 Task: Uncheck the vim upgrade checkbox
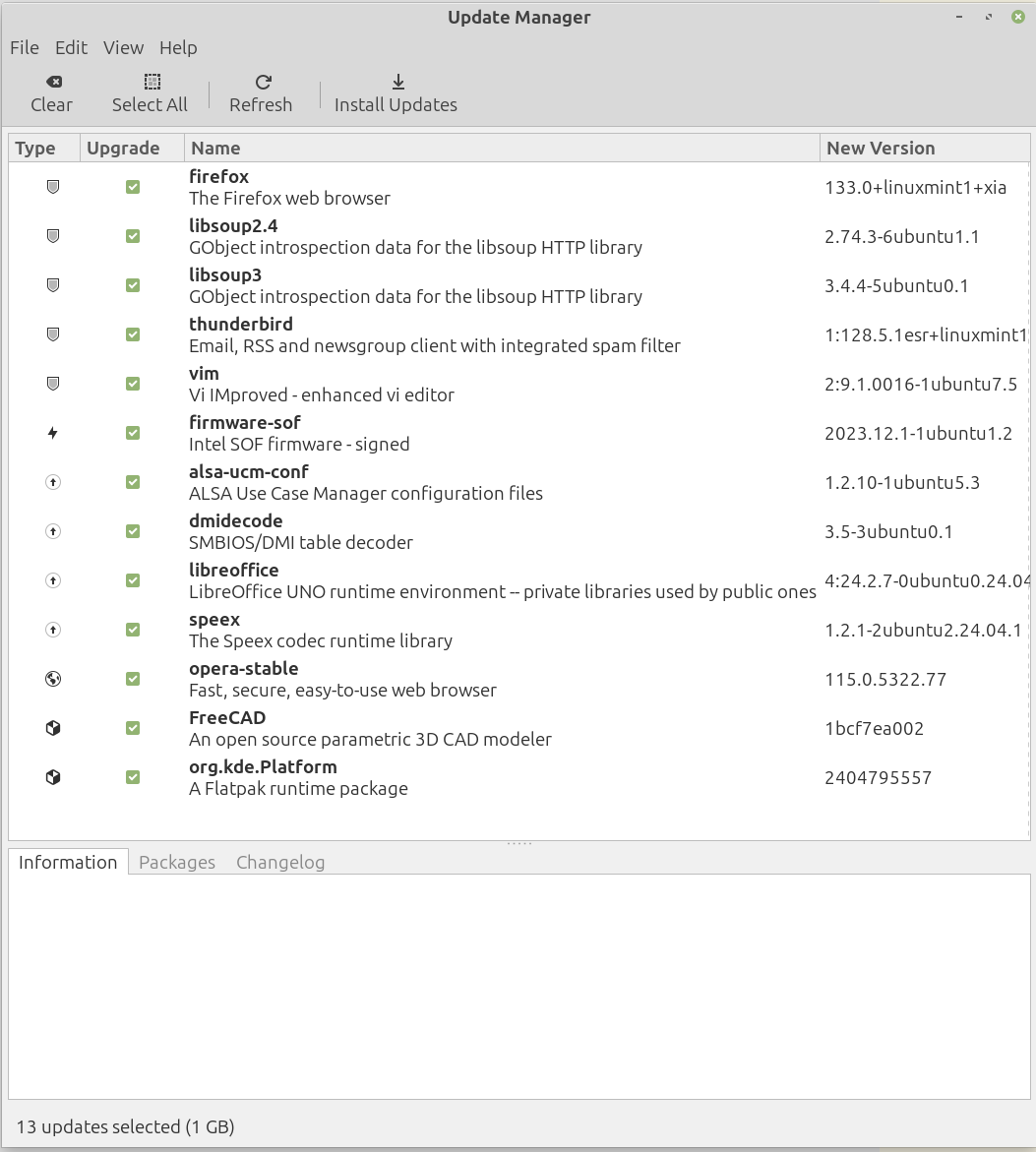pos(132,384)
